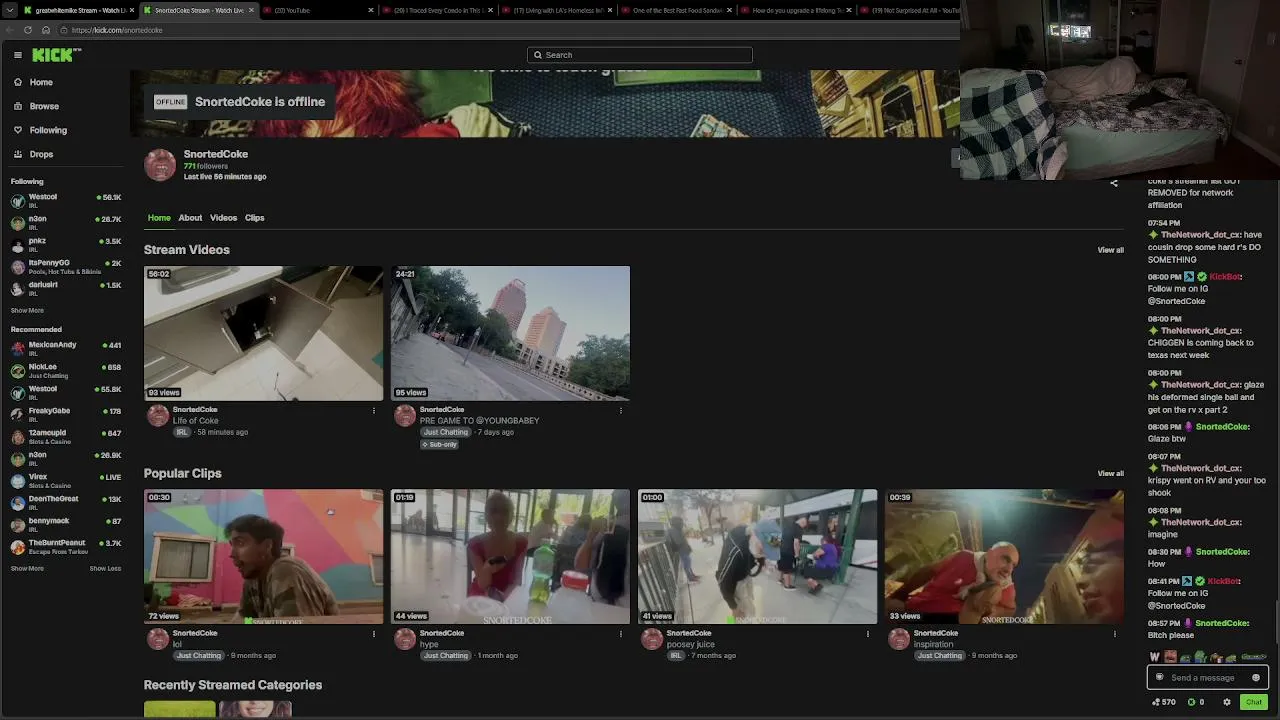Click the IRL tag under Life of Coke
The width and height of the screenshot is (1280, 720).
click(x=182, y=432)
